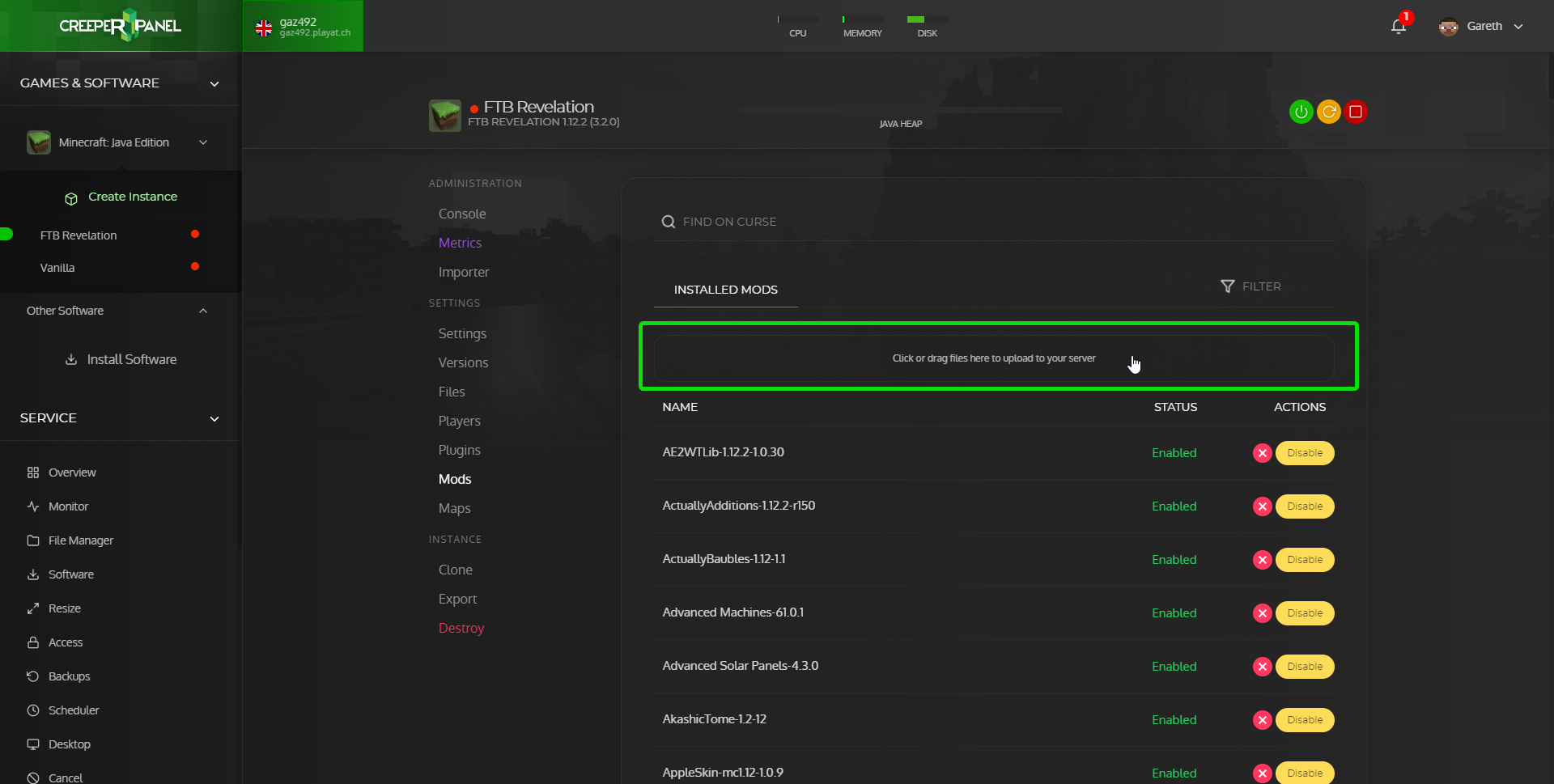The image size is (1554, 784).
Task: Open the Maps page
Action: (454, 508)
